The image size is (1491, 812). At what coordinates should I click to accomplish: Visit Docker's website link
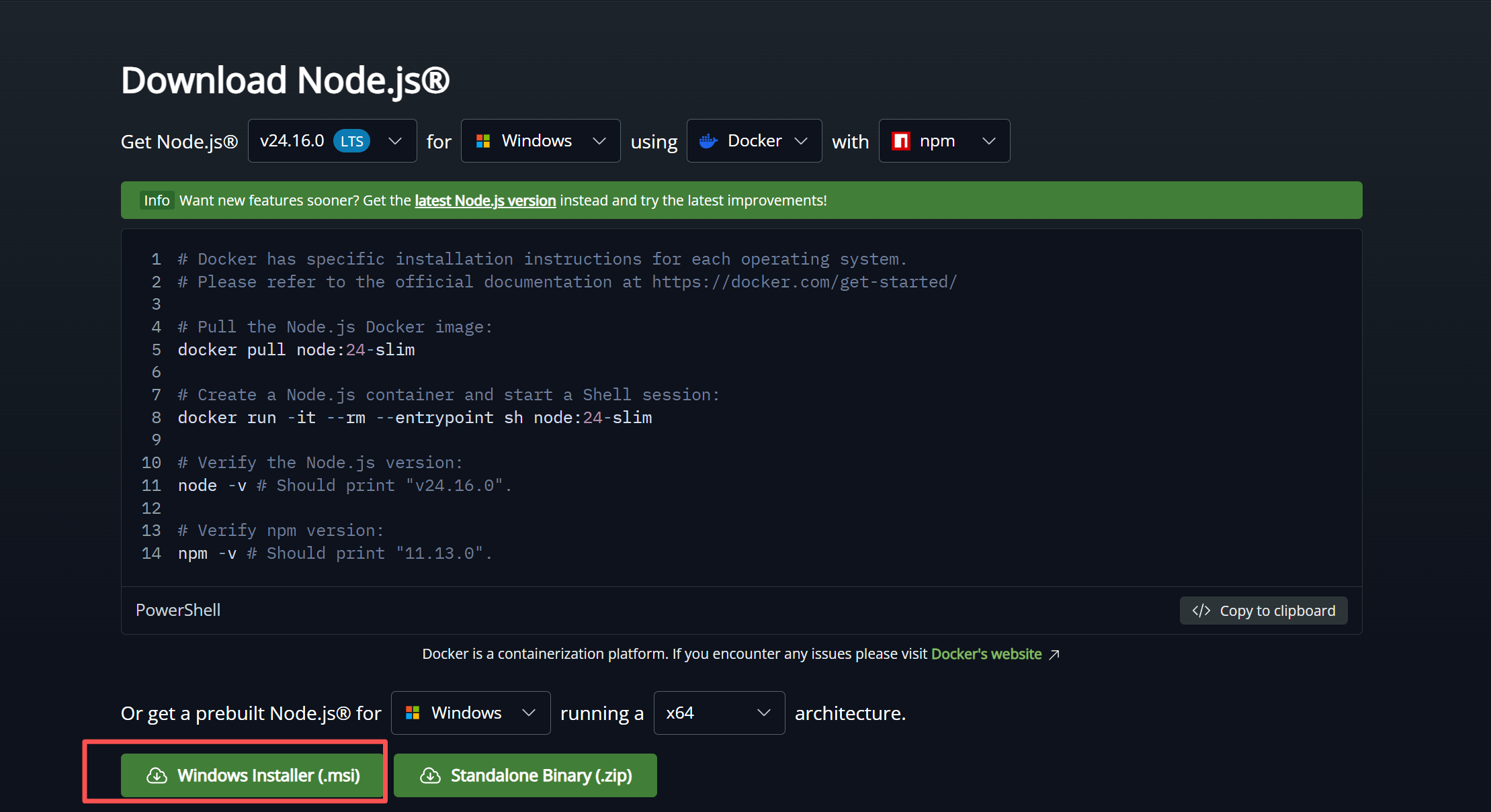(986, 654)
